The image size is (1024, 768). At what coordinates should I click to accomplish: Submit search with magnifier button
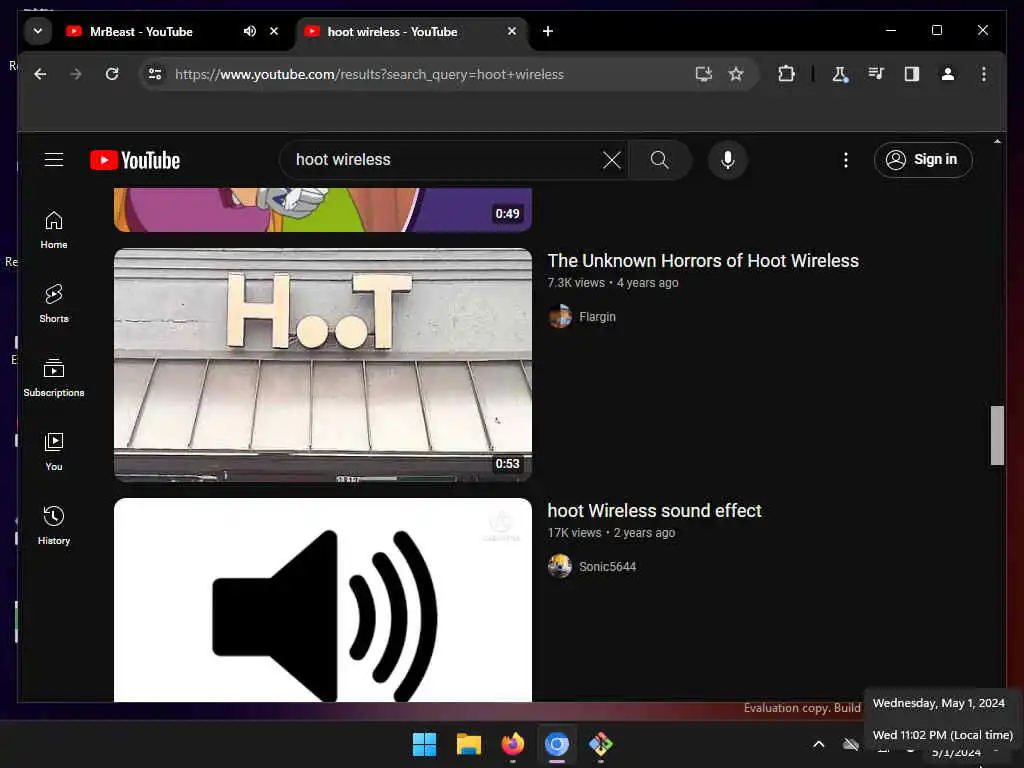tap(660, 160)
